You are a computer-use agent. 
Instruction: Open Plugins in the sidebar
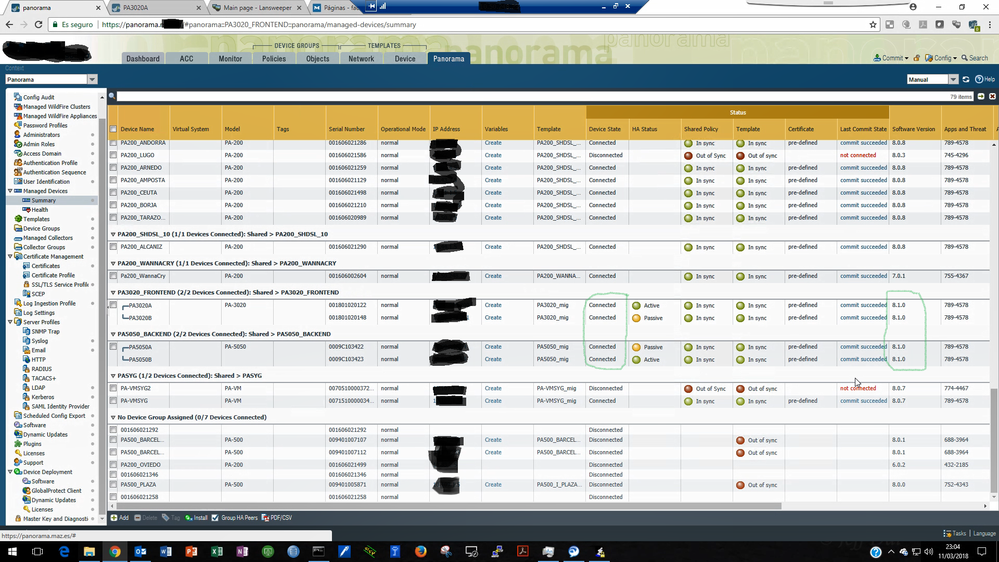[x=32, y=444]
